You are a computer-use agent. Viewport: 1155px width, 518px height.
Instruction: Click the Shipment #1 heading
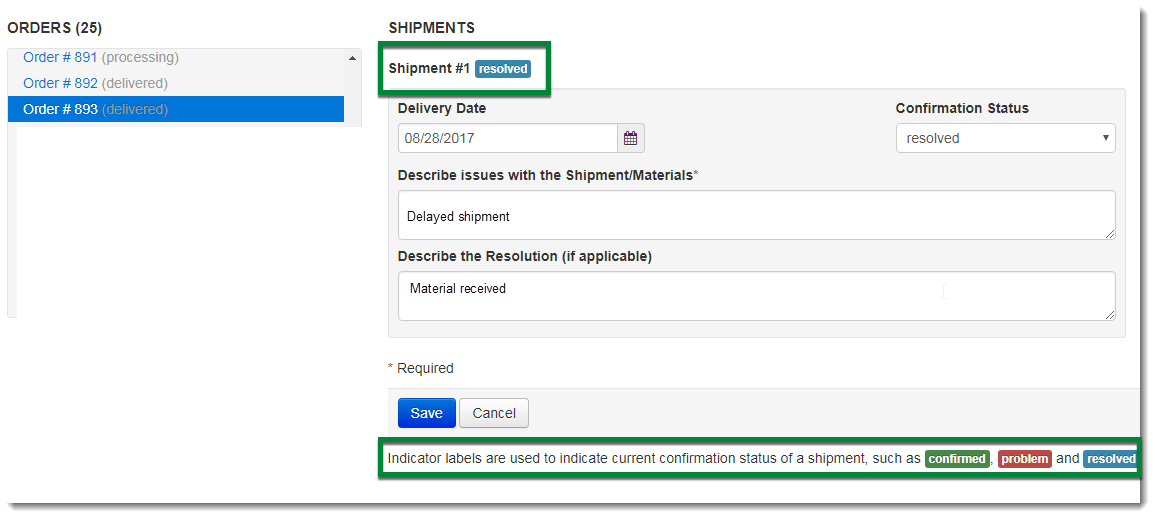(x=428, y=70)
